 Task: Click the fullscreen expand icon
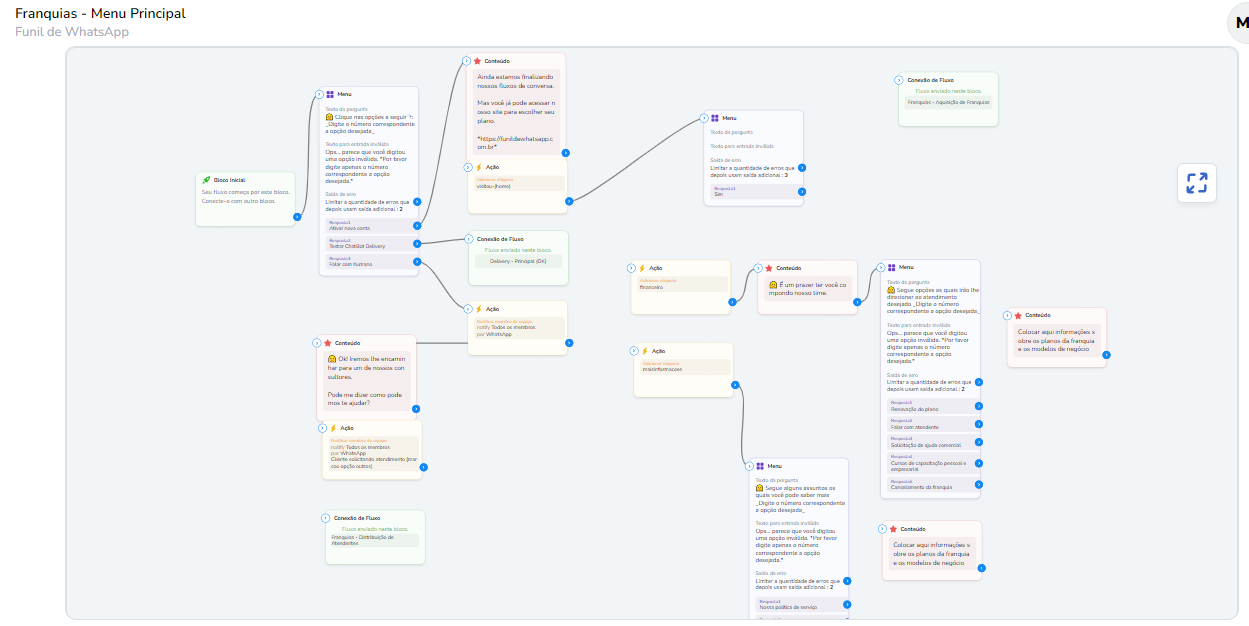click(1196, 183)
